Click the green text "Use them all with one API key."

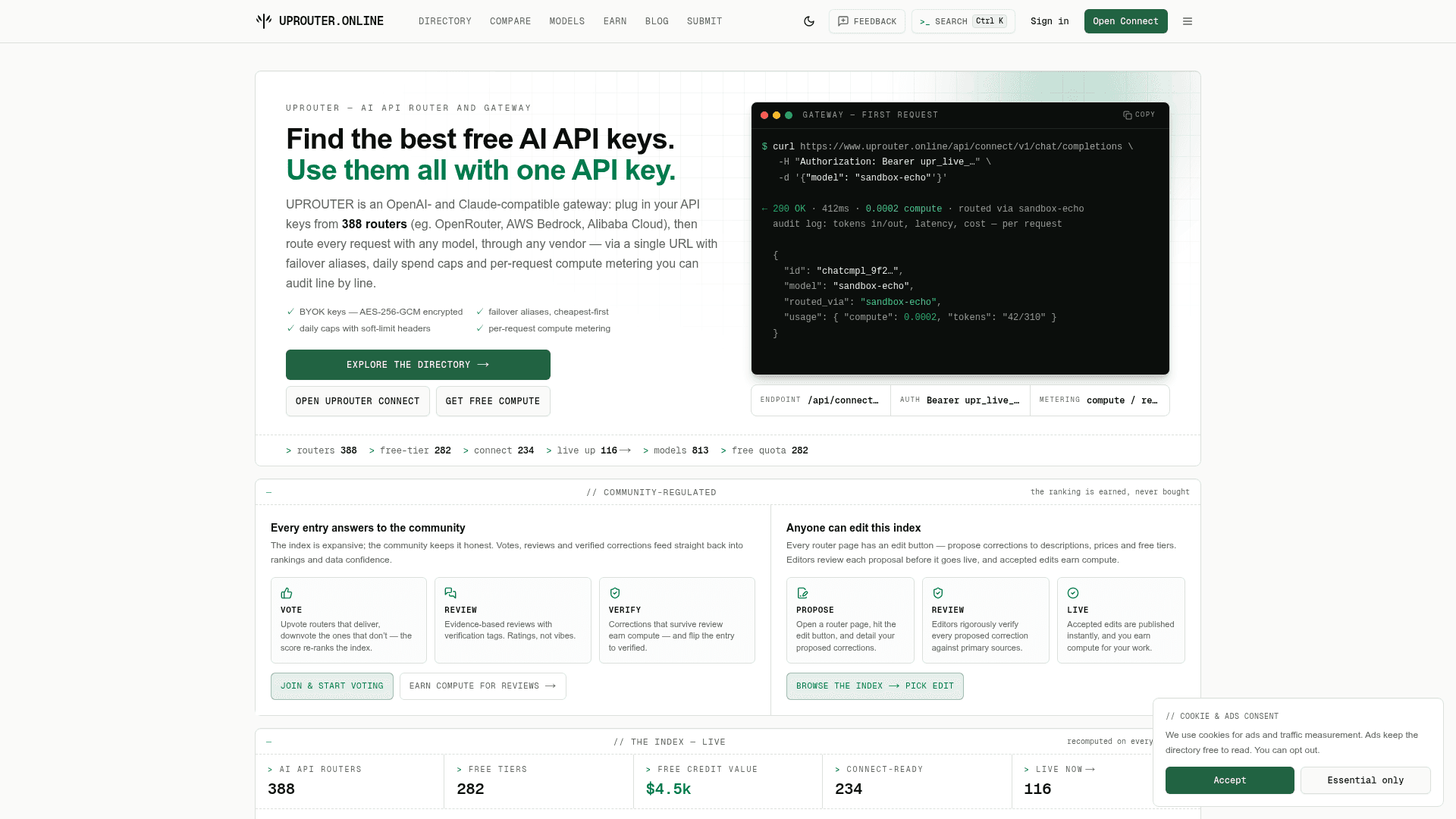[x=481, y=171]
